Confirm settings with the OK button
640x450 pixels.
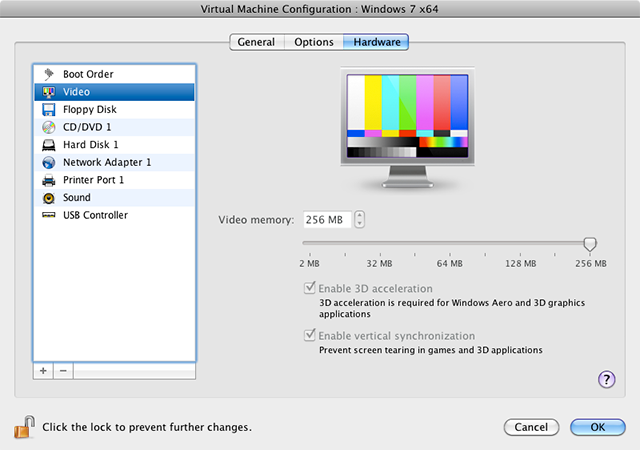[x=598, y=427]
